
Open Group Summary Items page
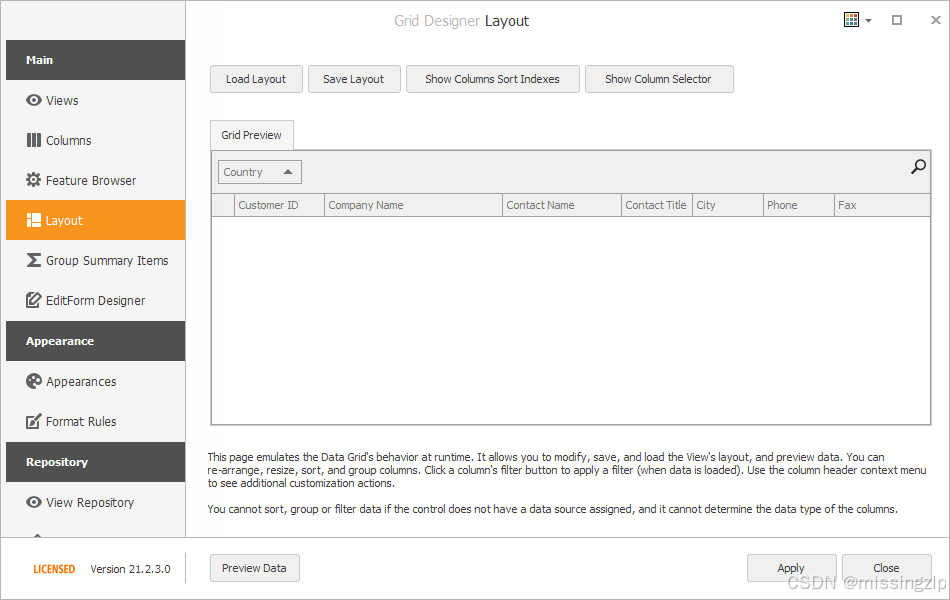coord(96,260)
